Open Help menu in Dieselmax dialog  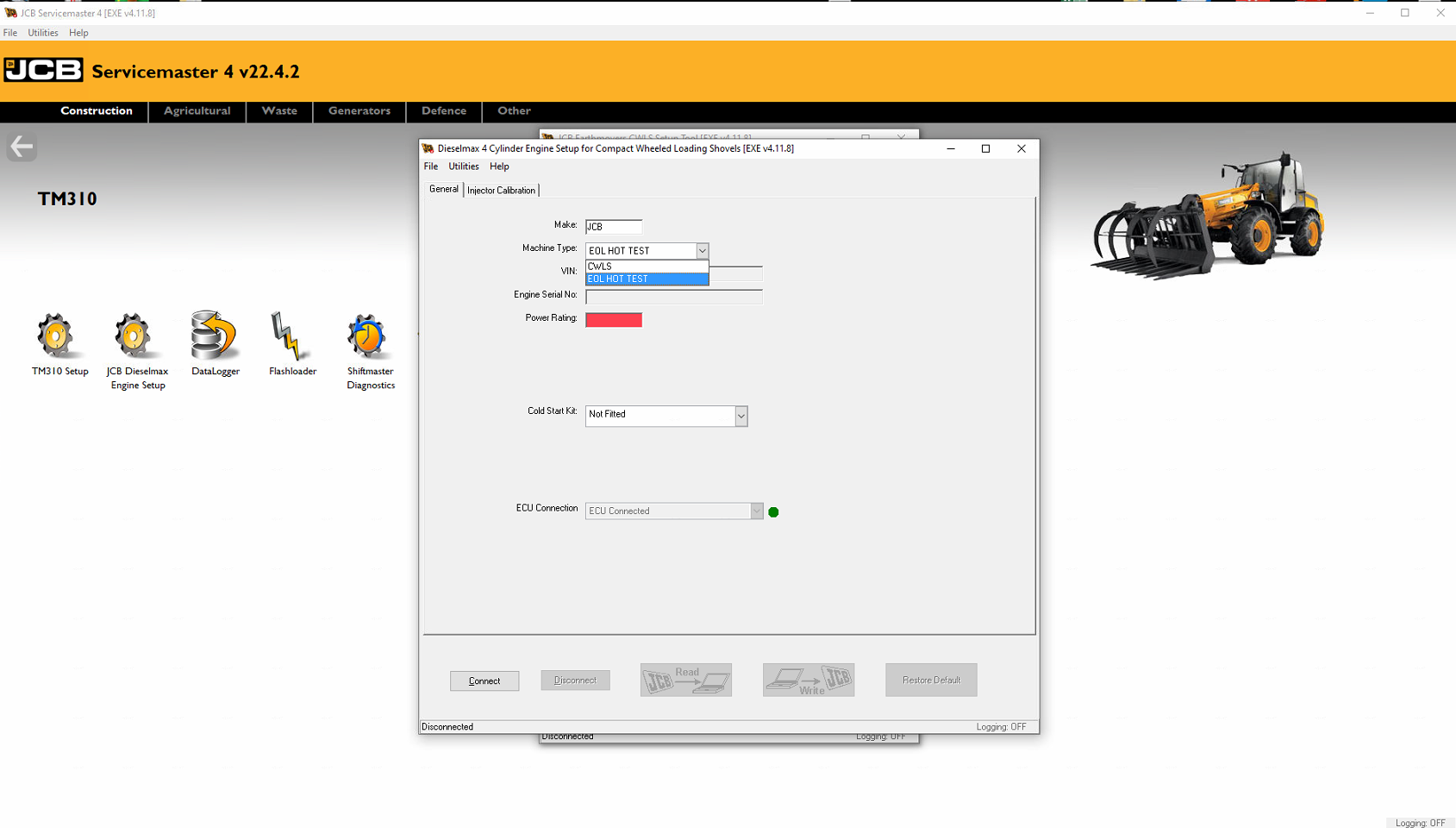[499, 166]
